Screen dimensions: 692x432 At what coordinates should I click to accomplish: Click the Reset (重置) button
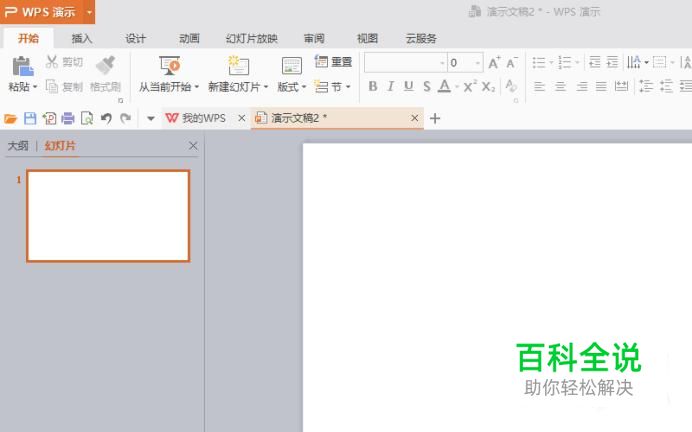tap(333, 62)
